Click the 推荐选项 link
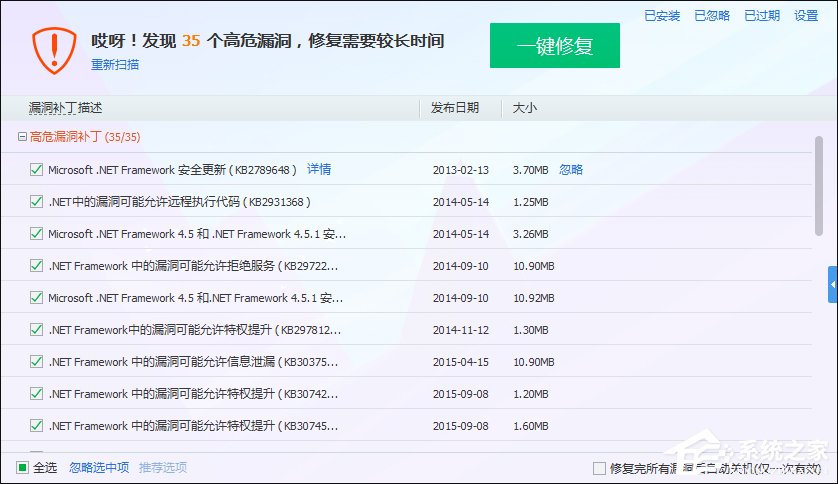 tap(163, 467)
